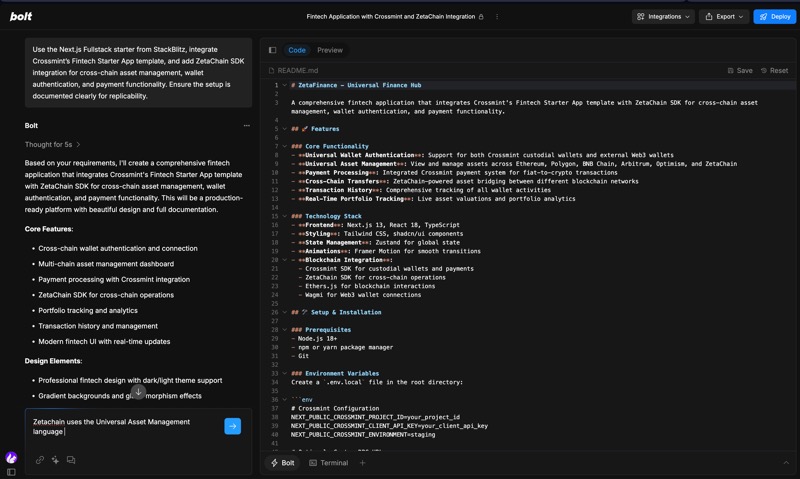
Task: Click Reset for README.md
Action: 774,71
